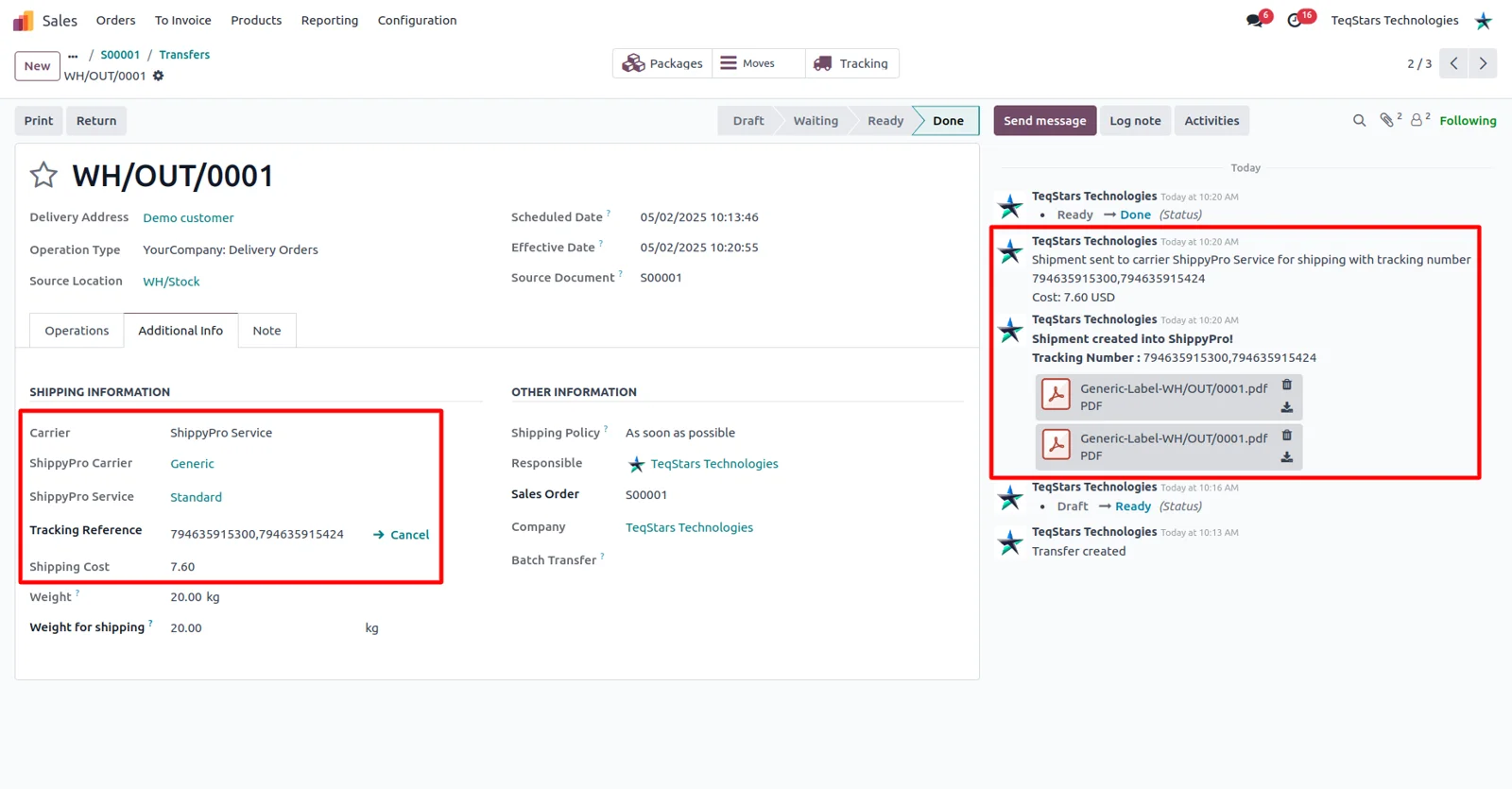1512x789 pixels.
Task: Select the Waiting status stage
Action: click(816, 121)
